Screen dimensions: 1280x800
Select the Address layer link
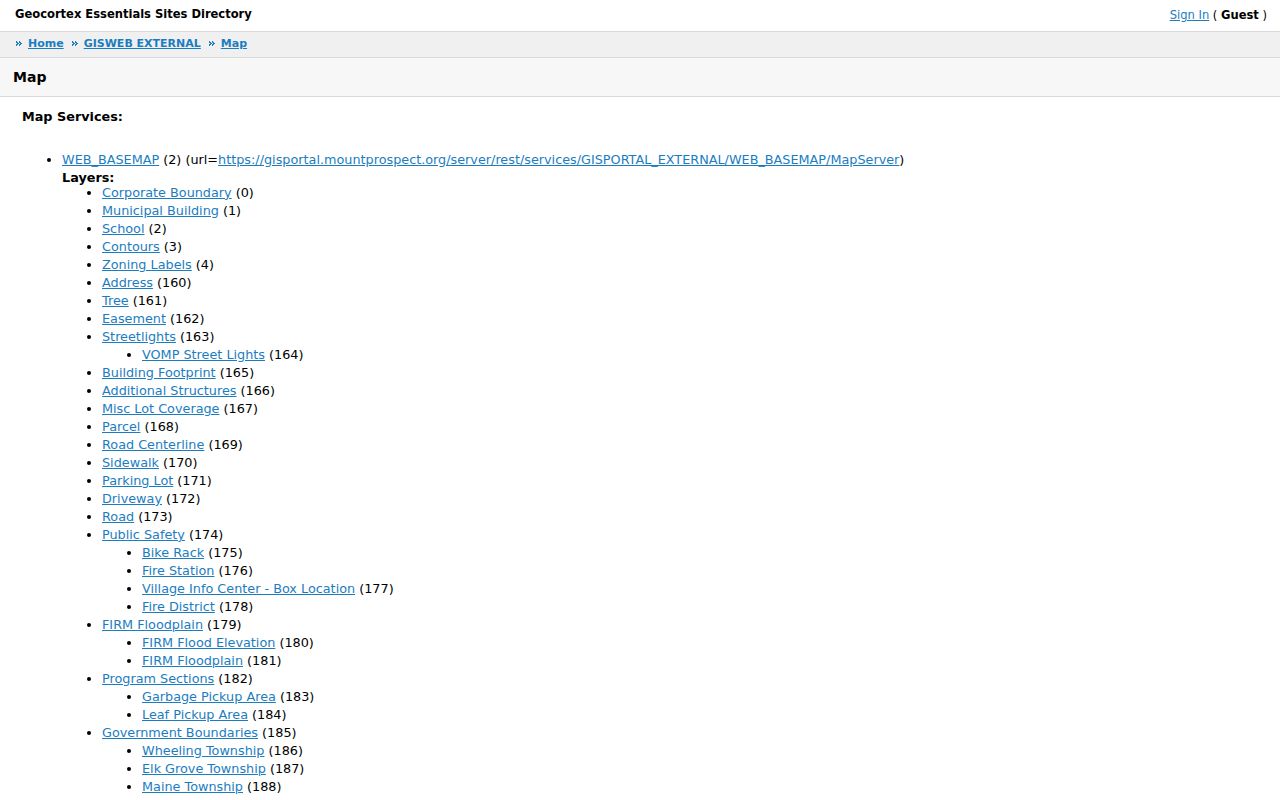[127, 283]
